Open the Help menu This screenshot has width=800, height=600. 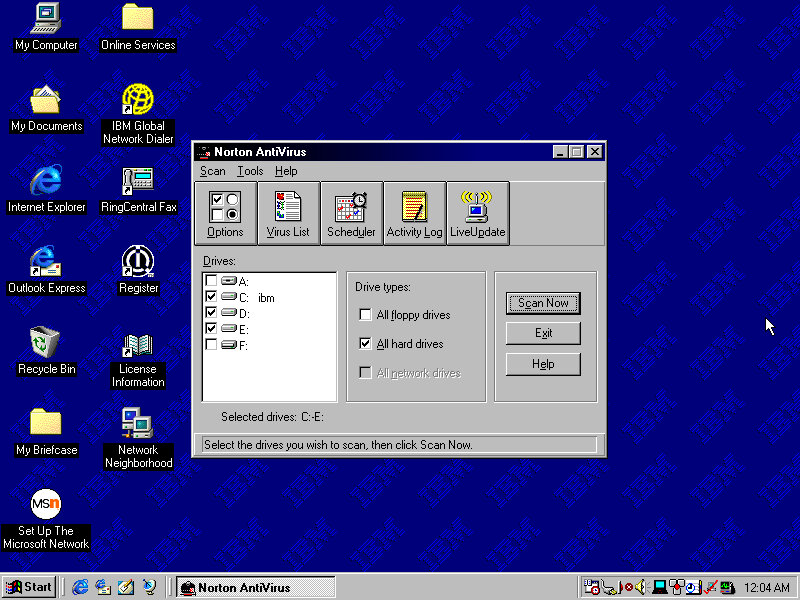click(286, 171)
